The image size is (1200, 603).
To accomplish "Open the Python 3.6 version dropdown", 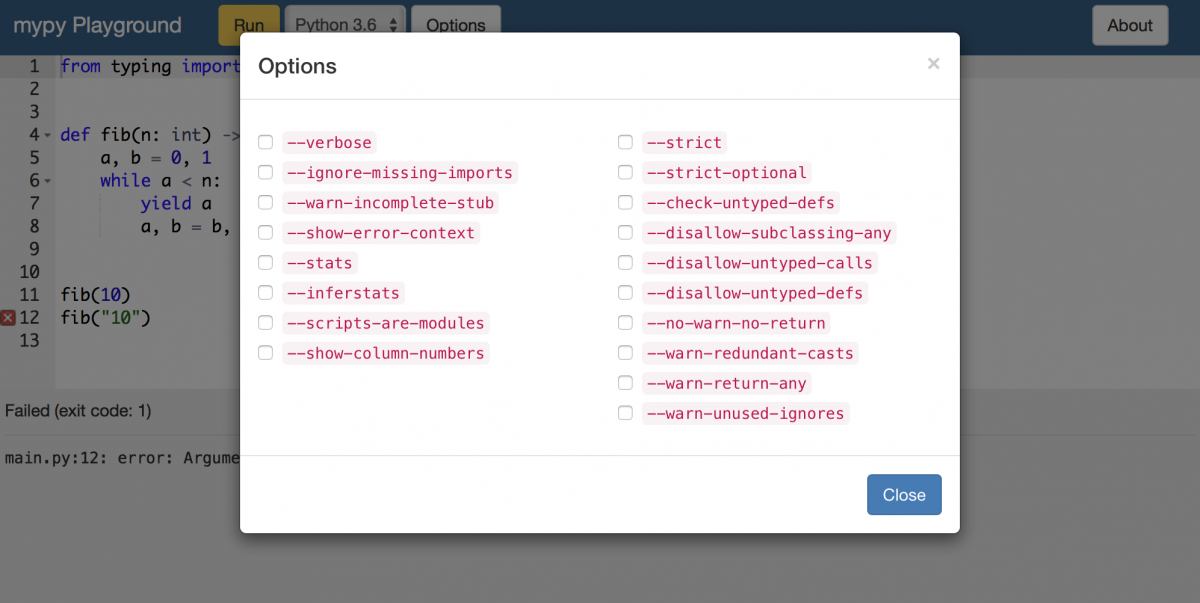I will click(x=346, y=25).
